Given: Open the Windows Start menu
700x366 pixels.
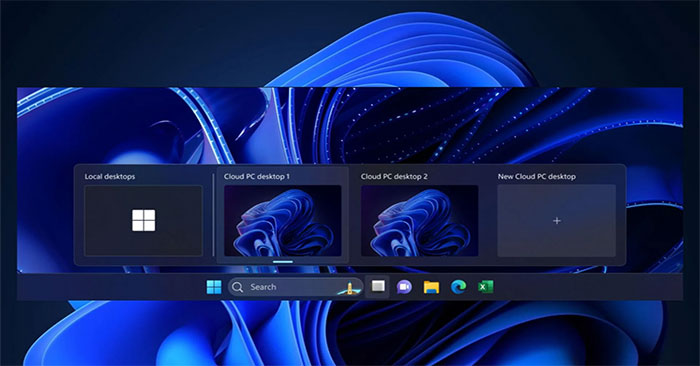Looking at the screenshot, I should [x=214, y=287].
